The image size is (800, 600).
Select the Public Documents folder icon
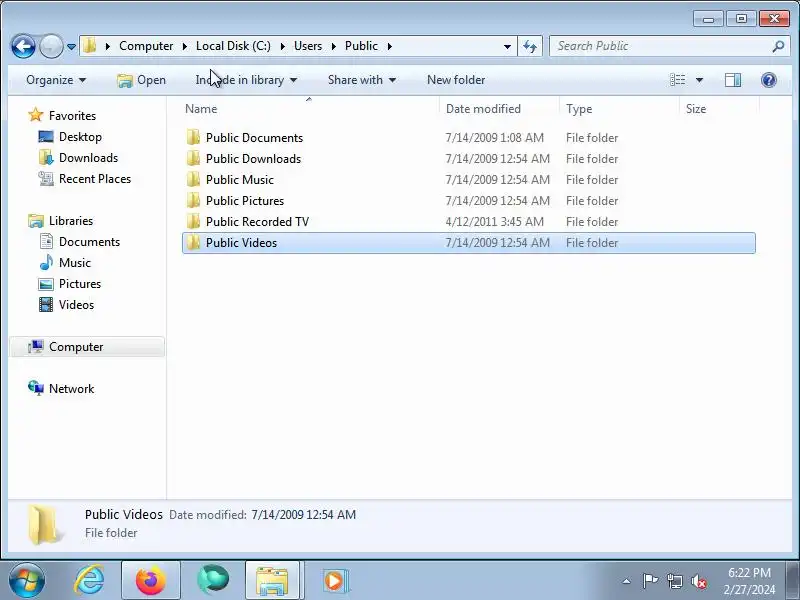[193, 138]
